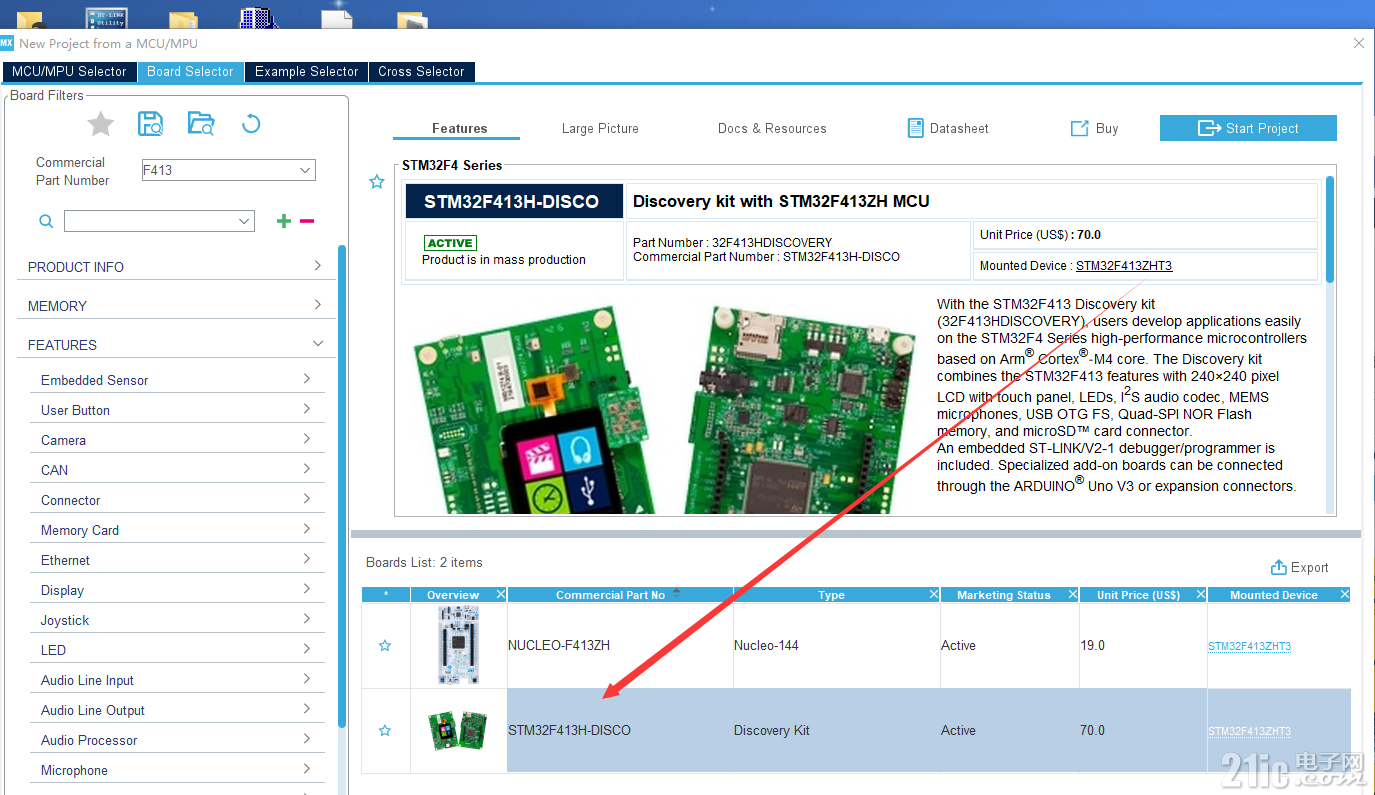Viewport: 1375px width, 795px height.
Task: Switch to MCU/MPU Selector tab
Action: click(x=69, y=72)
